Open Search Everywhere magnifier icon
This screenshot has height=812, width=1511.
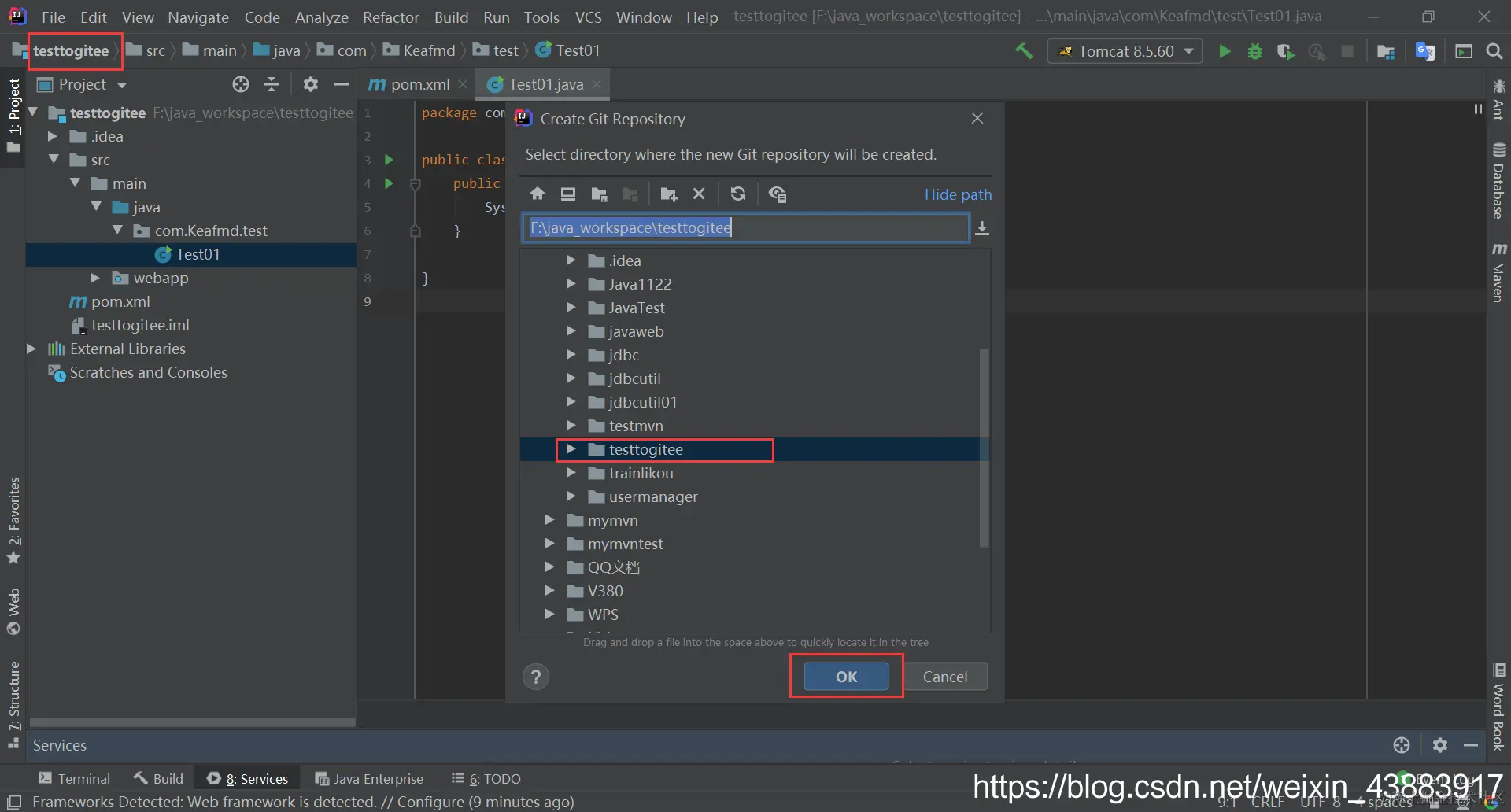tap(1494, 51)
